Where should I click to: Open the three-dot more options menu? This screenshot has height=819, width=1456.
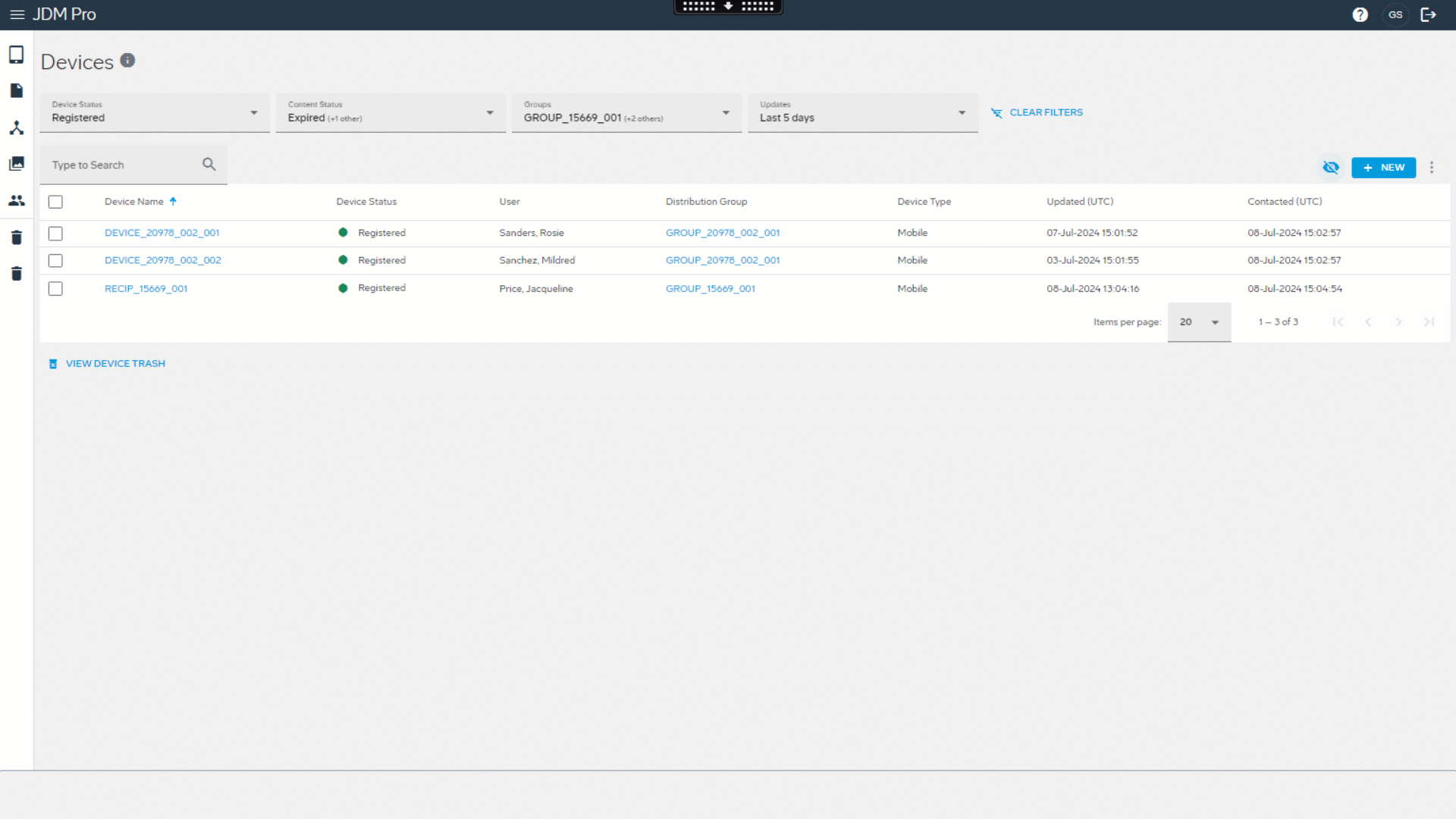[1432, 168]
